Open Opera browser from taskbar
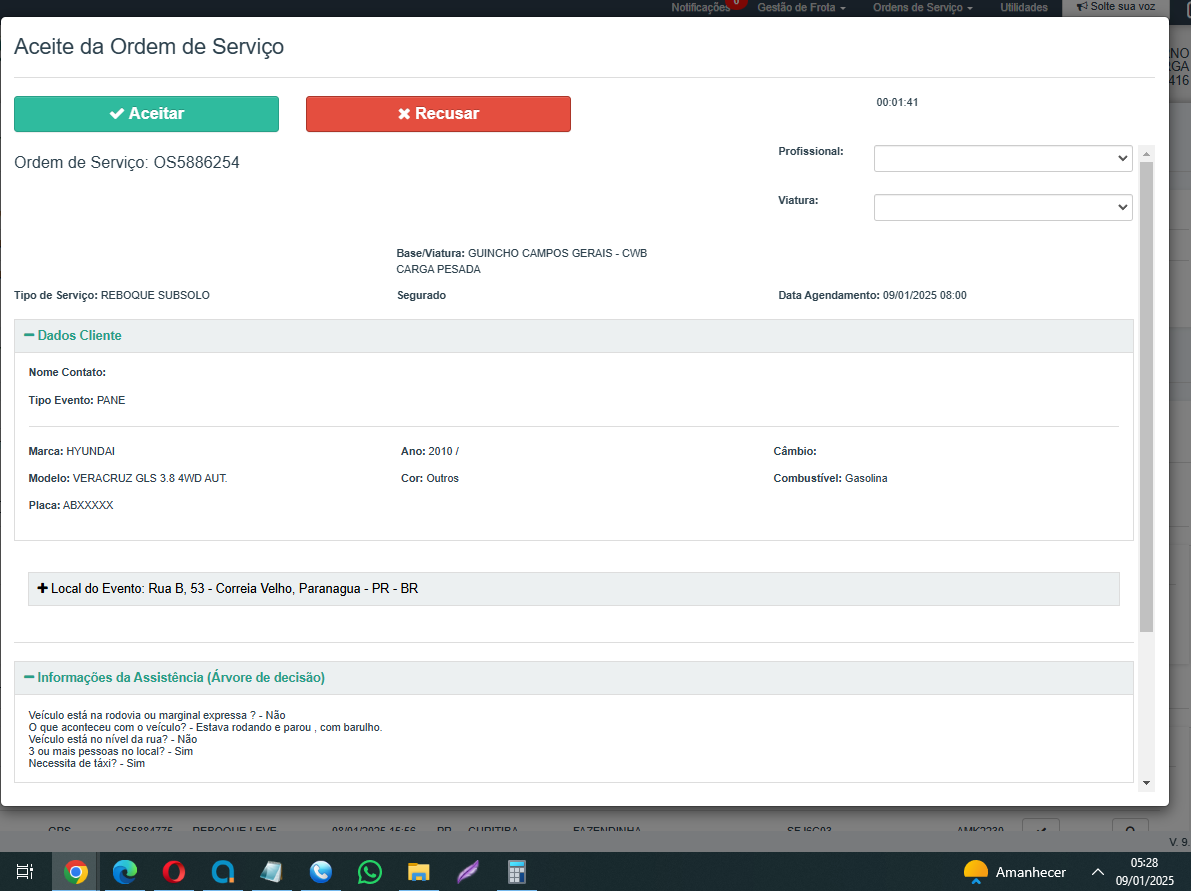Image resolution: width=1191 pixels, height=891 pixels. (x=173, y=872)
